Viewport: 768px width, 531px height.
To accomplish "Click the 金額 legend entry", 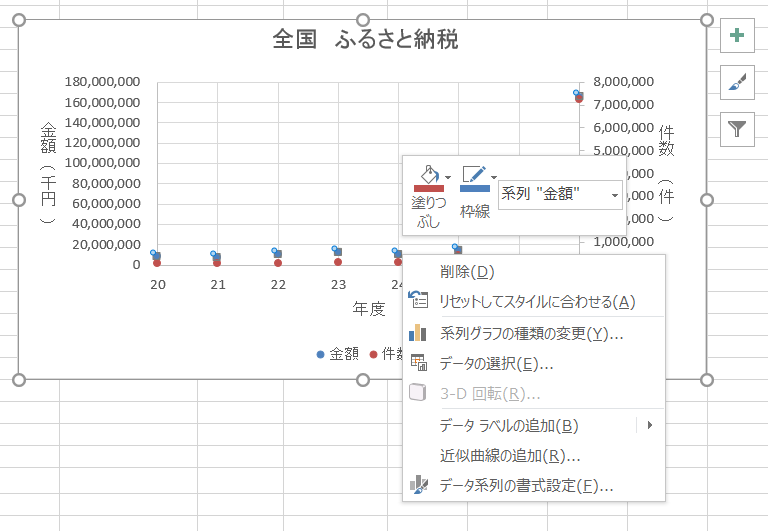I will point(338,354).
